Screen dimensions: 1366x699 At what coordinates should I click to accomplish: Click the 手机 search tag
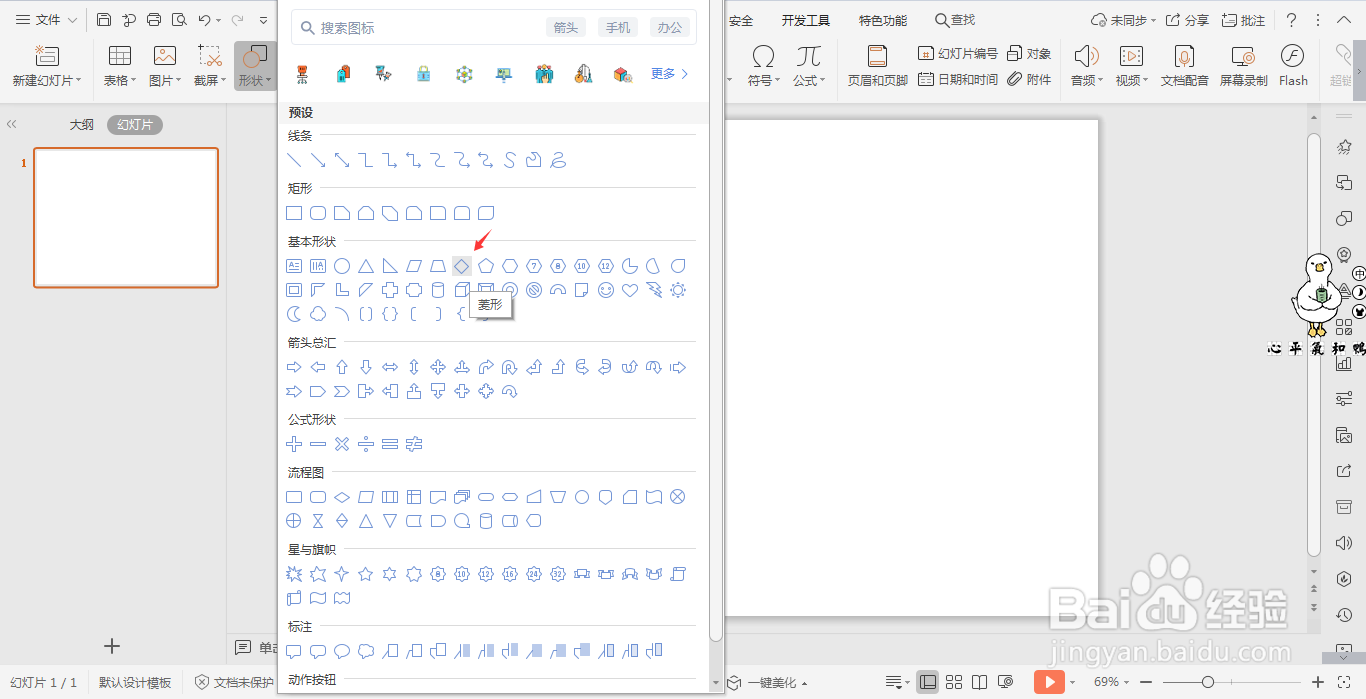coord(618,28)
